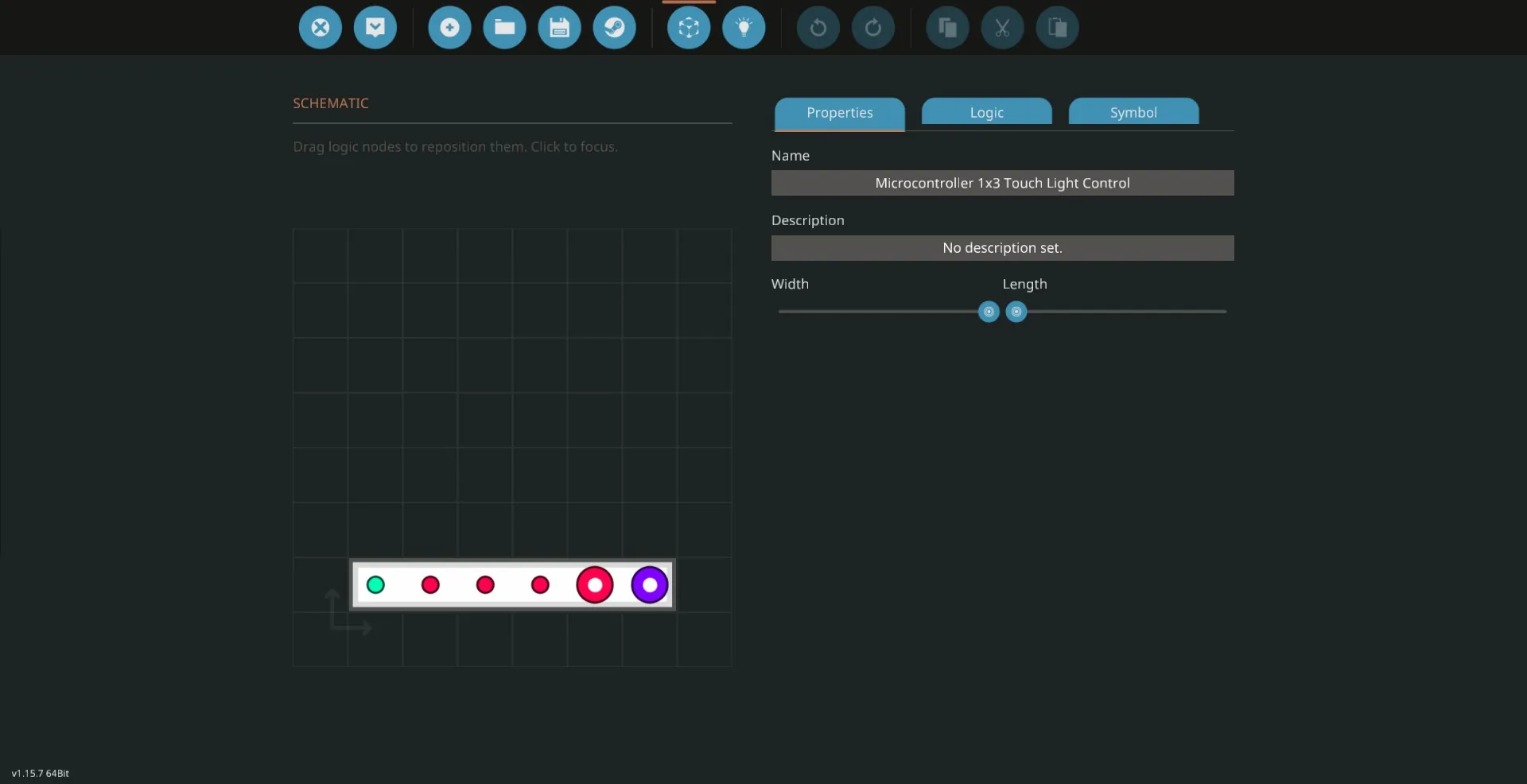Image resolution: width=1527 pixels, height=784 pixels.
Task: Open the dropdown menu icon in toolbar
Action: point(375,28)
